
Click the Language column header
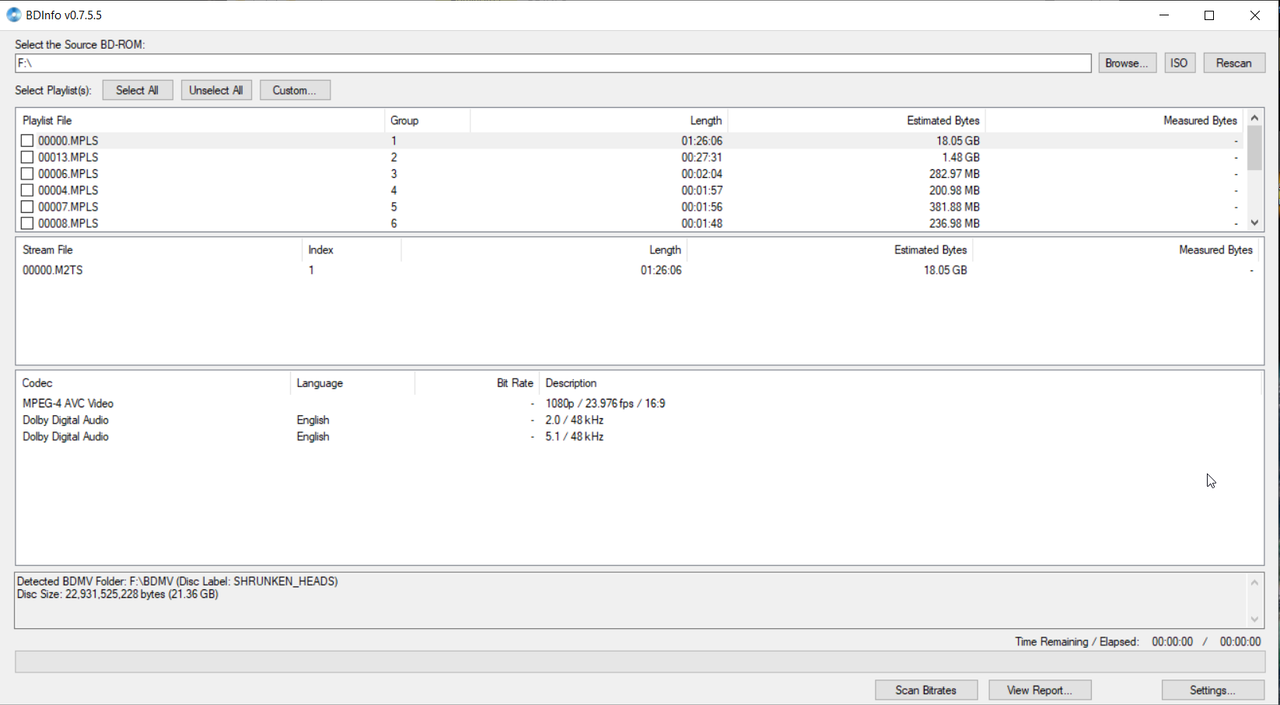[x=352, y=383]
